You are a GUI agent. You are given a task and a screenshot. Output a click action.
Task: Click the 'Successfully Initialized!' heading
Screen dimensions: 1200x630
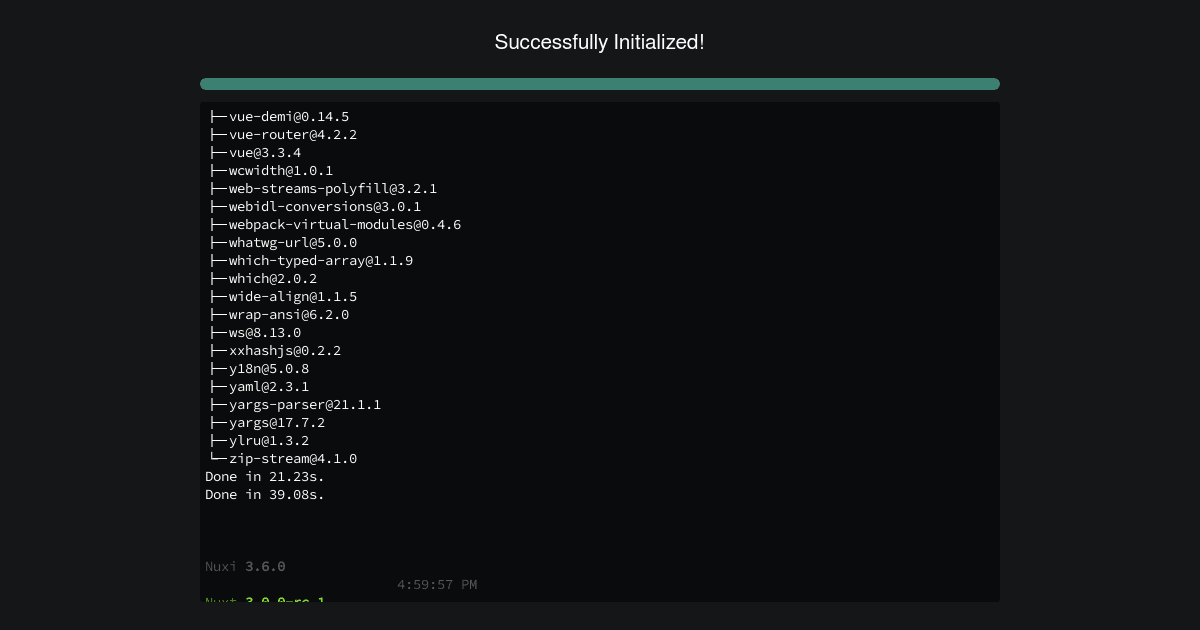[600, 42]
